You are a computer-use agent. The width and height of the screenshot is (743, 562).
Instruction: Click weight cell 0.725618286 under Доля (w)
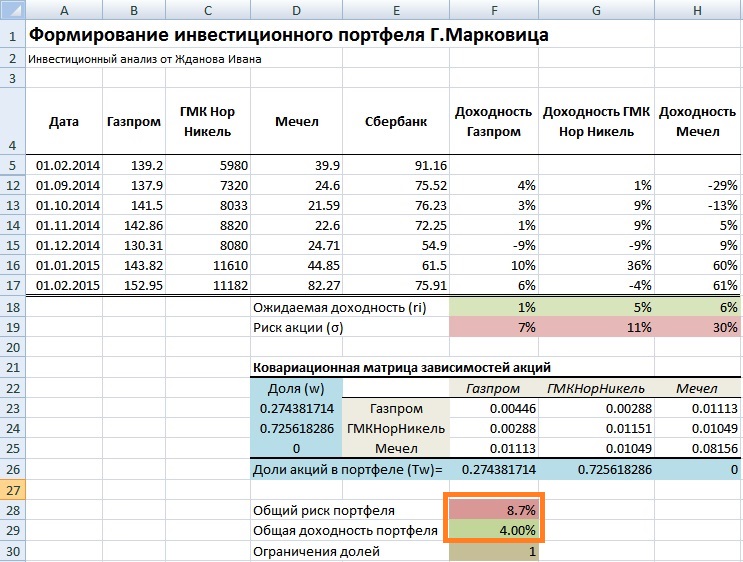(297, 428)
